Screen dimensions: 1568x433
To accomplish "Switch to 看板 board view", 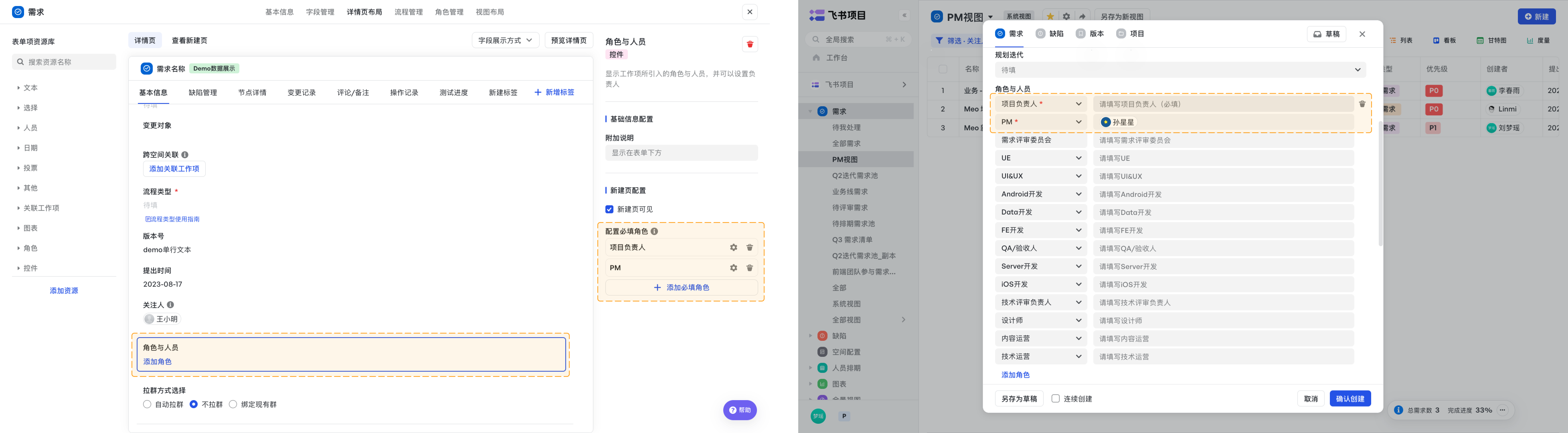I will [x=1445, y=40].
